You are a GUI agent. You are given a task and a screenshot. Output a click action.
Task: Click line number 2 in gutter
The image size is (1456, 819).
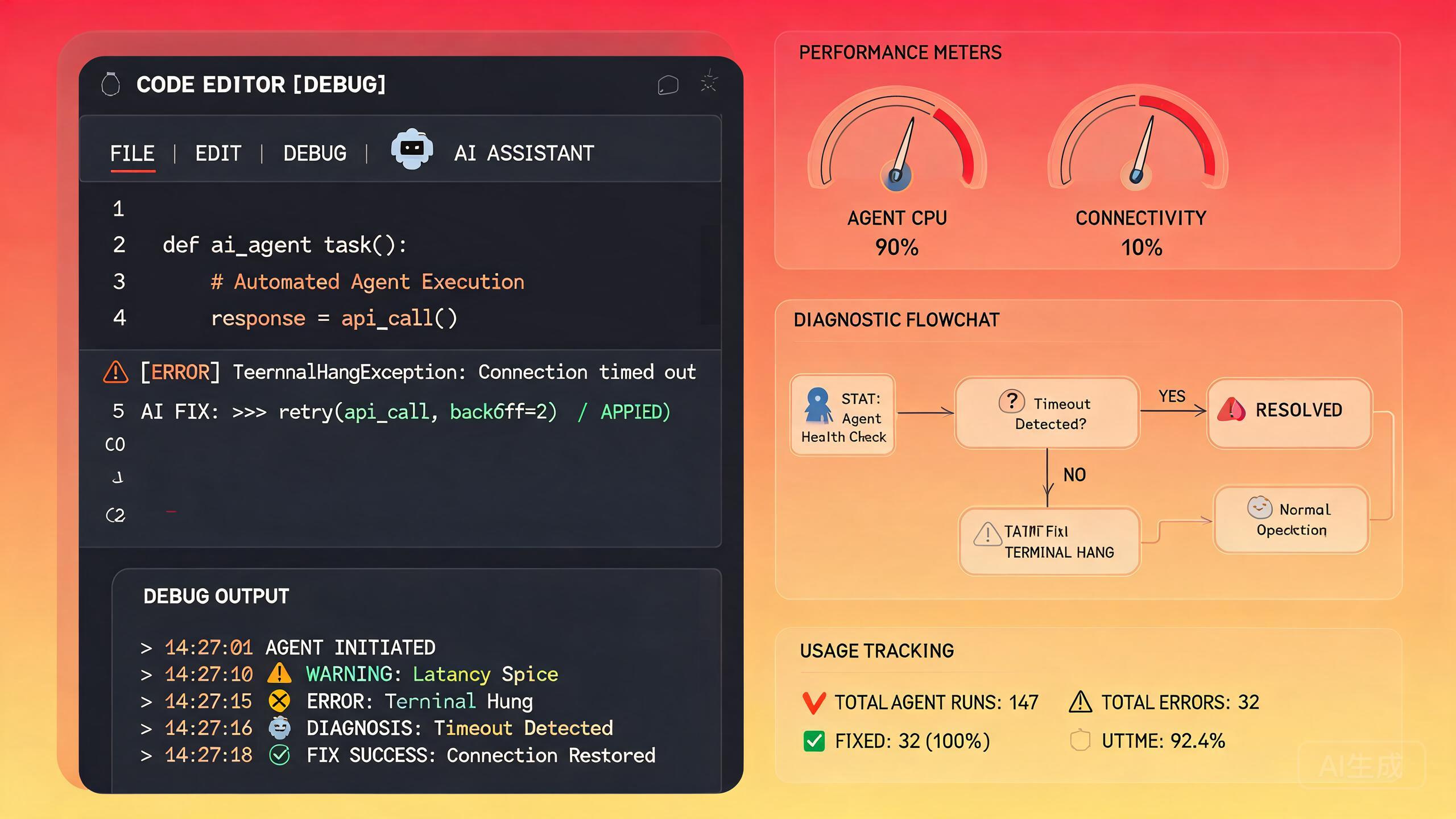tap(119, 245)
